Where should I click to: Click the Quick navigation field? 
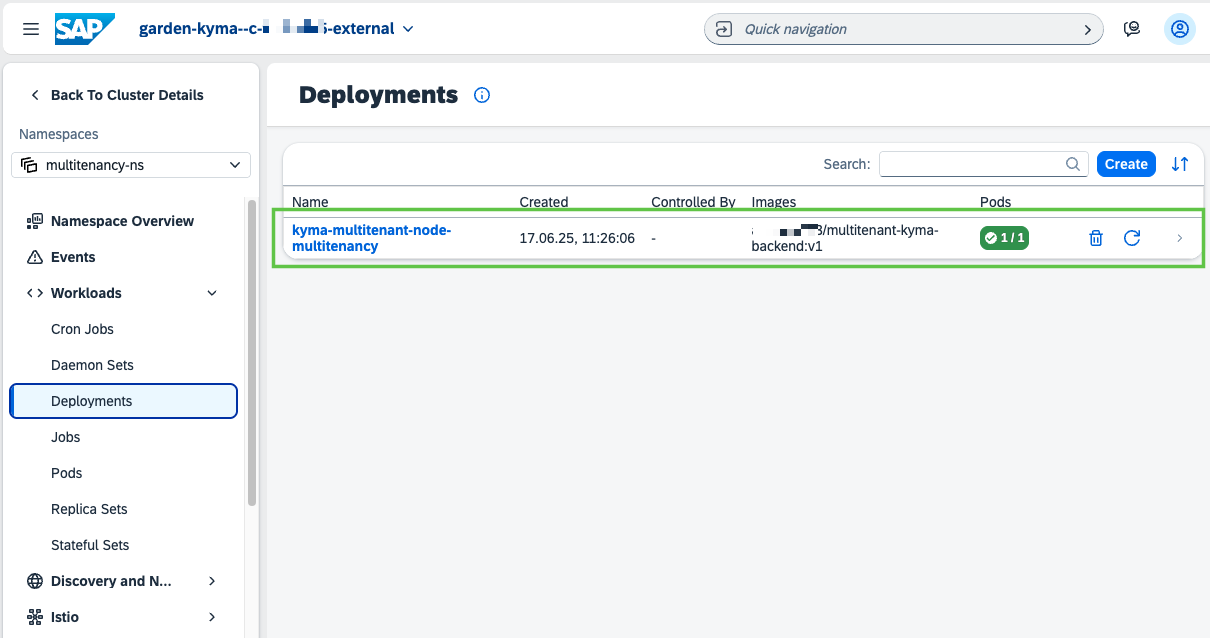coord(904,29)
